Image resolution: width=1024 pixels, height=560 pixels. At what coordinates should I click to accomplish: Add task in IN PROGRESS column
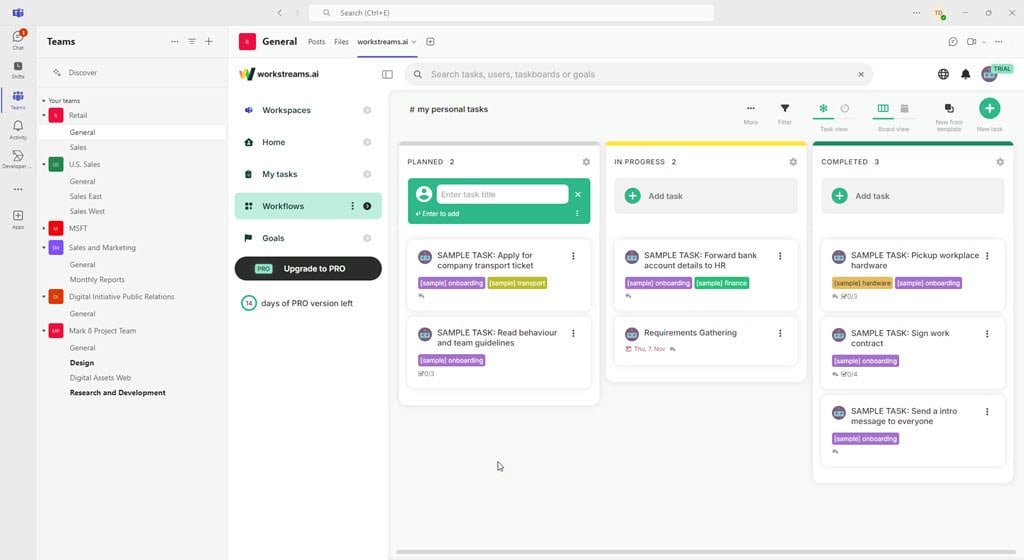(706, 196)
